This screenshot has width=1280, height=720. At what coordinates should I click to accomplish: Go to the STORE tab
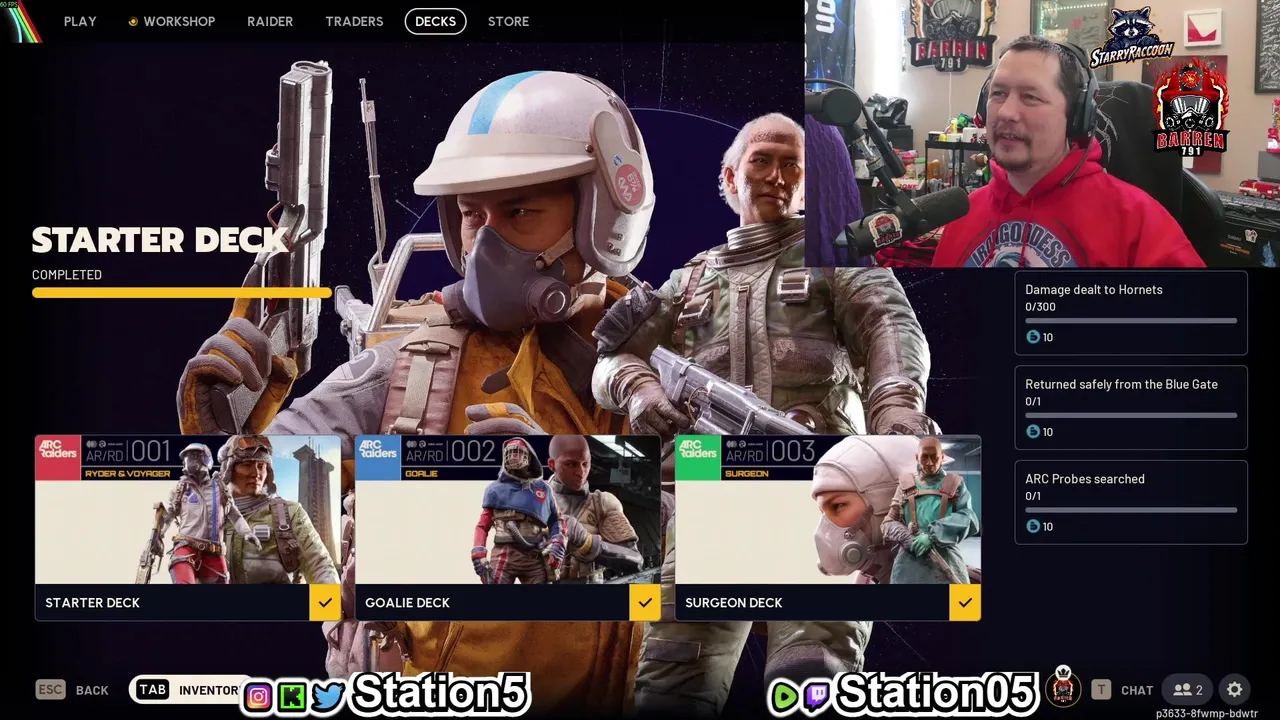point(508,21)
